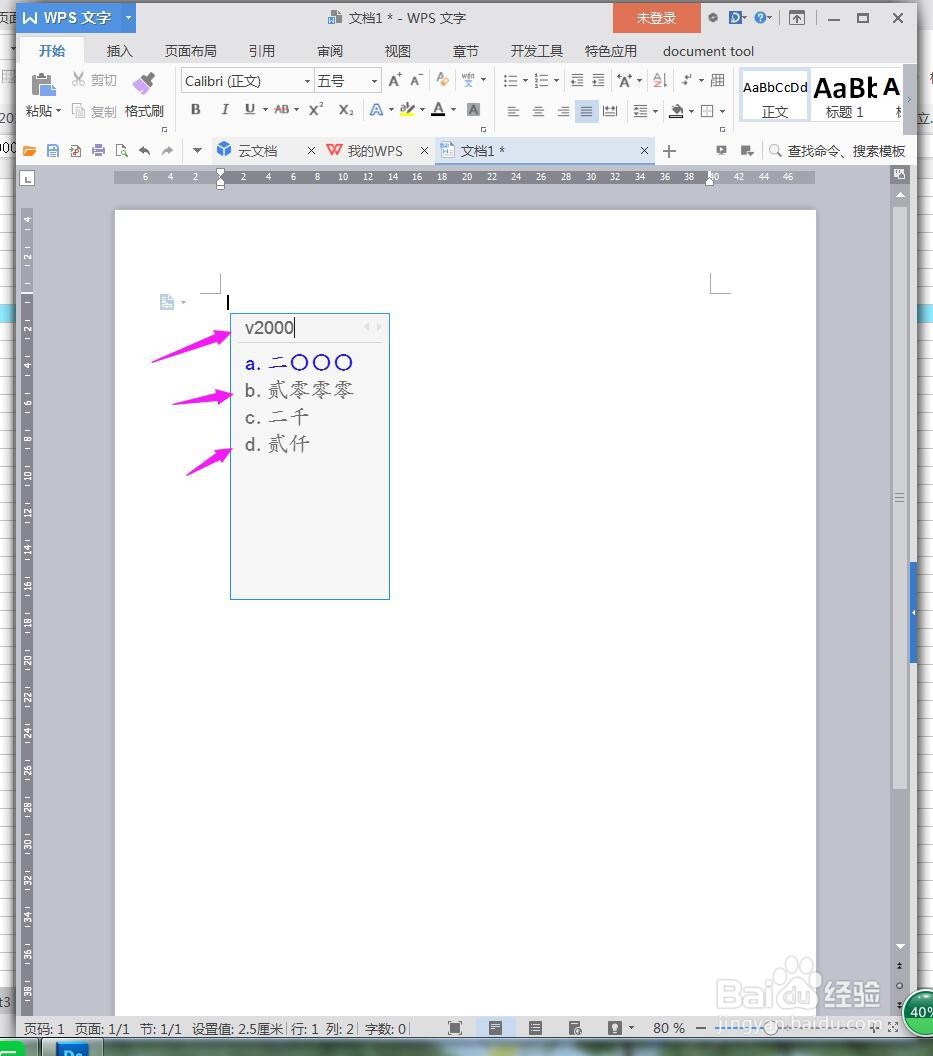Decrease font size with A- icon
The width and height of the screenshot is (933, 1056).
416,81
